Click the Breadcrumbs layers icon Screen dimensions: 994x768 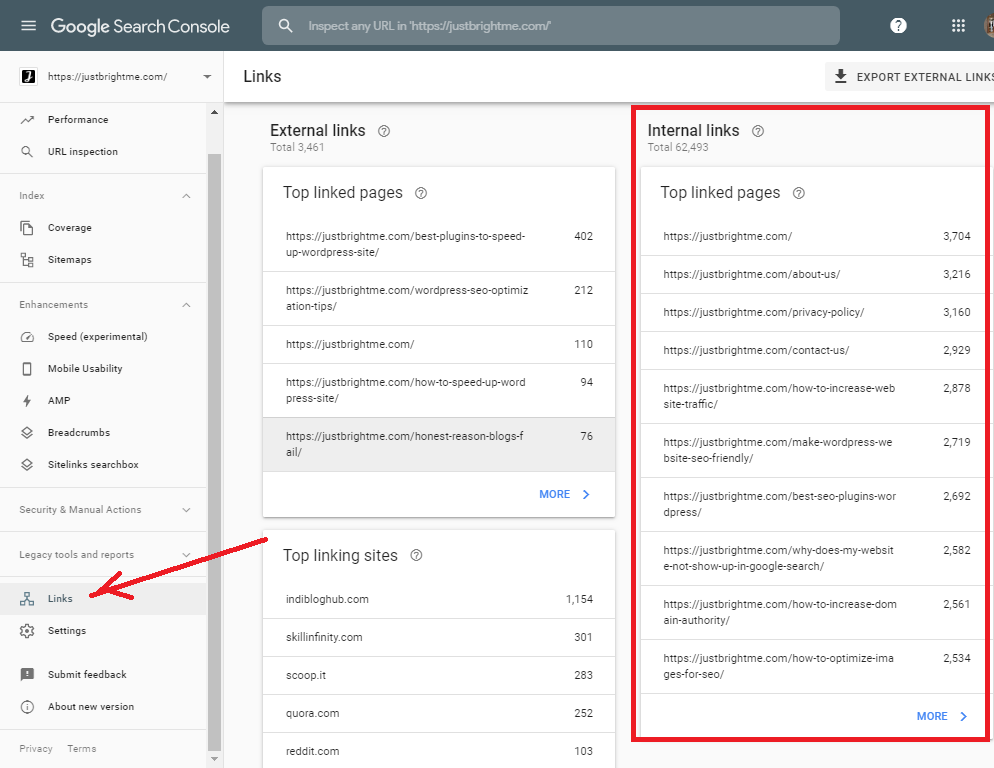(x=27, y=433)
